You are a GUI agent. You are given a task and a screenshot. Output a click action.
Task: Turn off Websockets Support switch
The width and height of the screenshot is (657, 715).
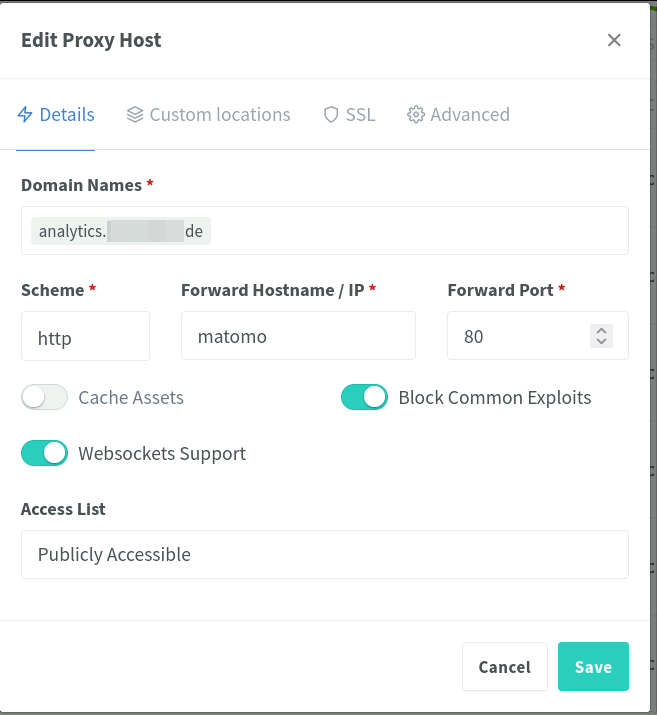[44, 453]
